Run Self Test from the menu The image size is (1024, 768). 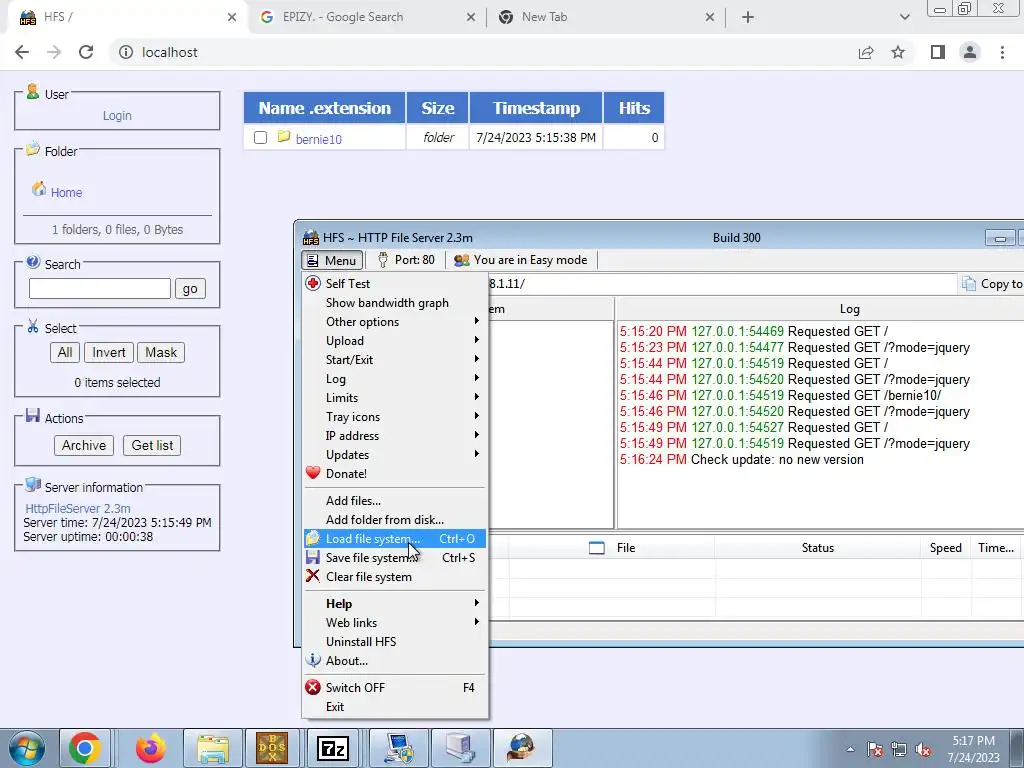tap(394, 283)
